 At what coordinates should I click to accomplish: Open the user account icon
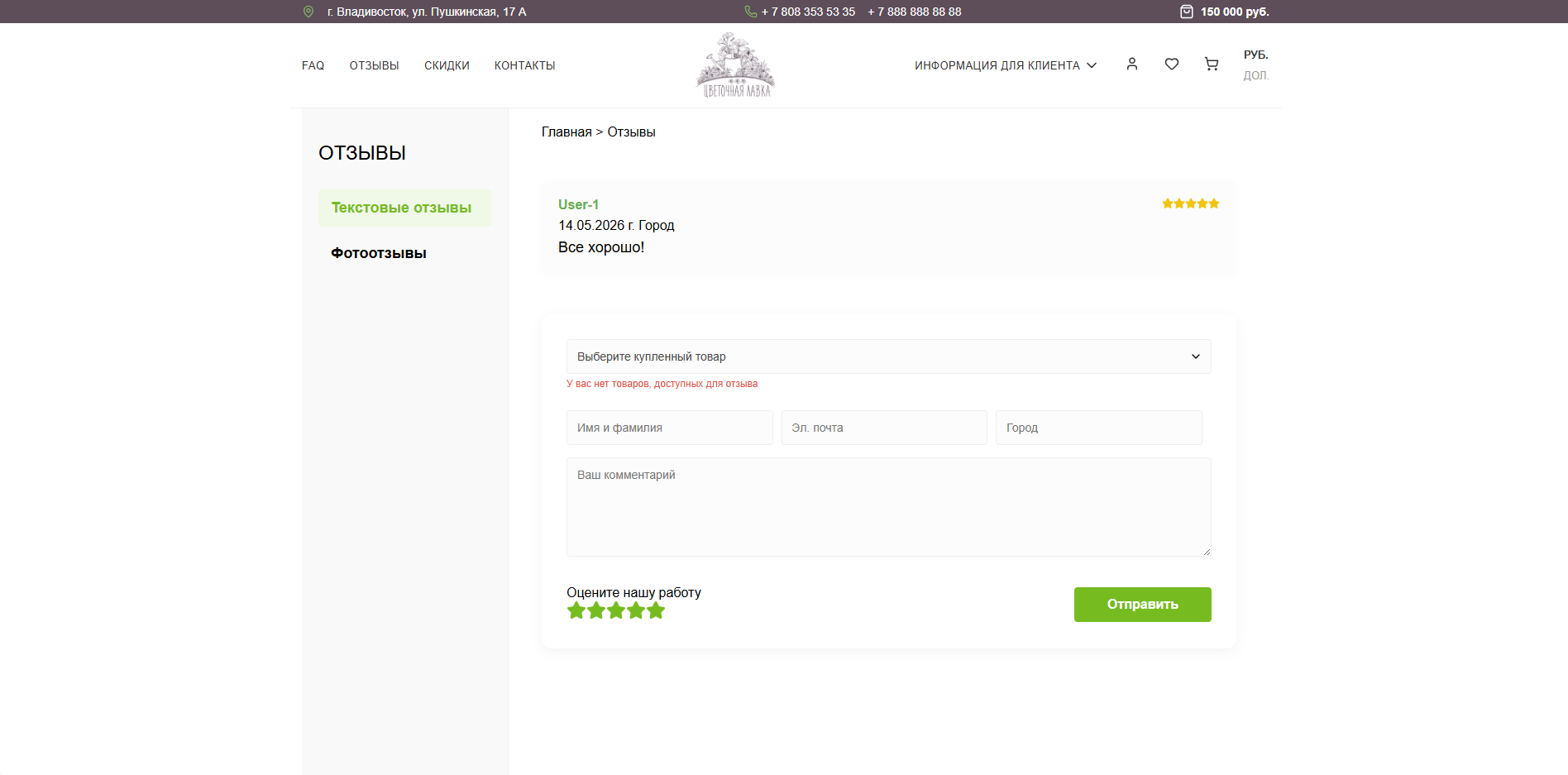1132,64
